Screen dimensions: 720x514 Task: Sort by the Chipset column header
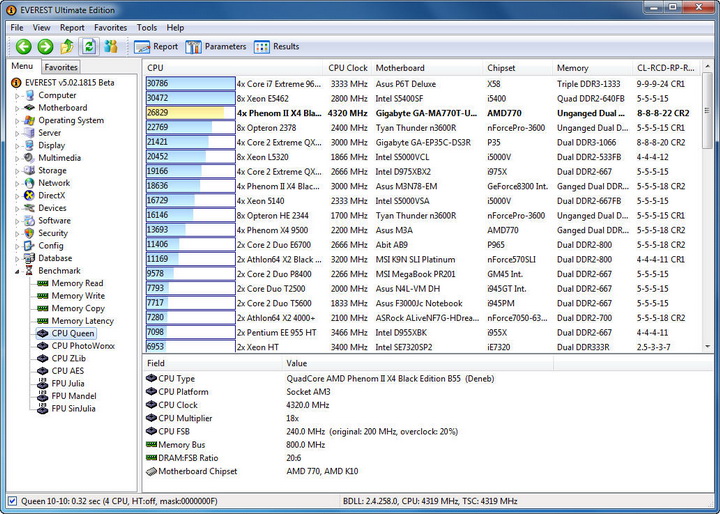click(518, 68)
